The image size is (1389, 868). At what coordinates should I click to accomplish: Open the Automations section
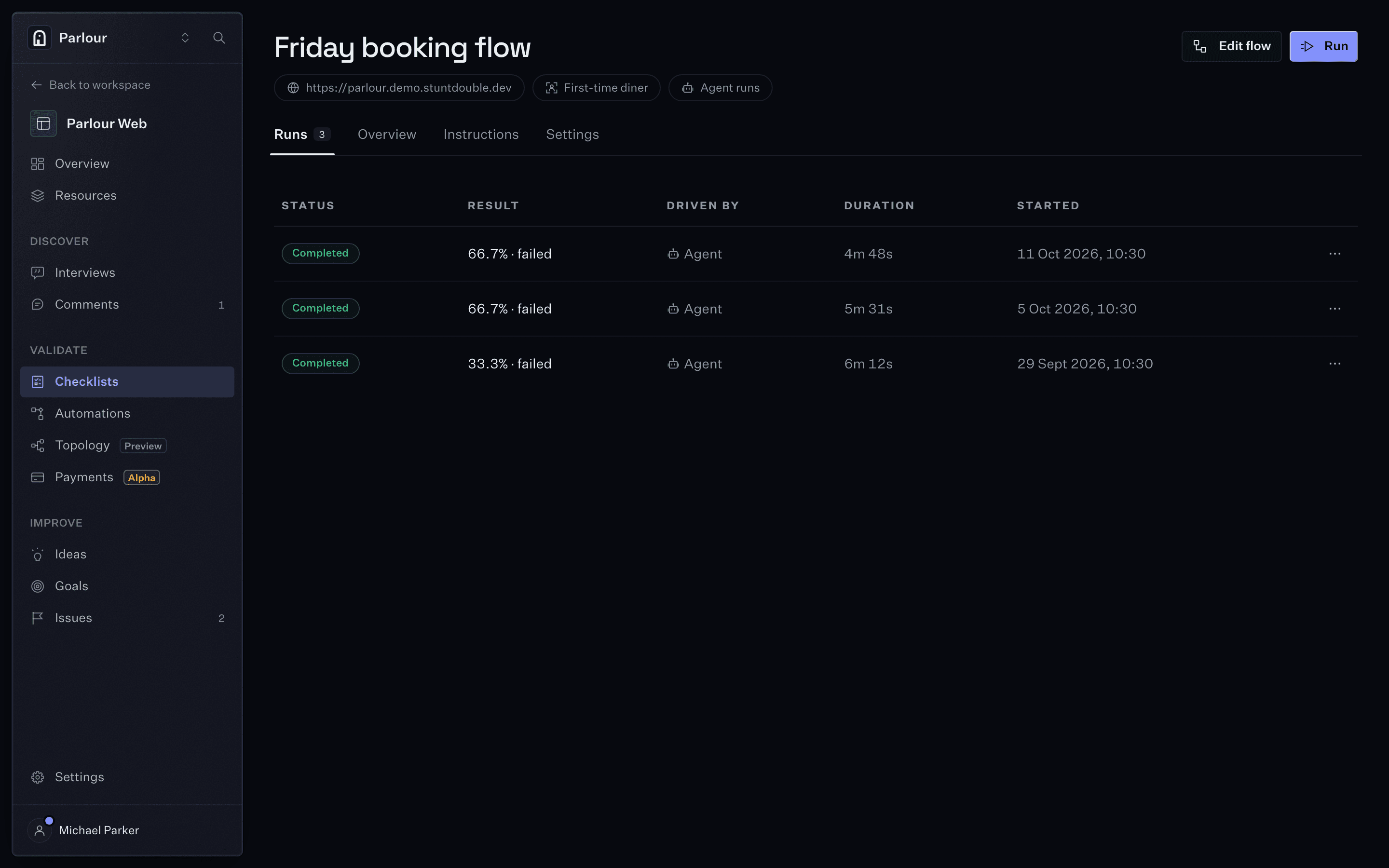pos(127,413)
